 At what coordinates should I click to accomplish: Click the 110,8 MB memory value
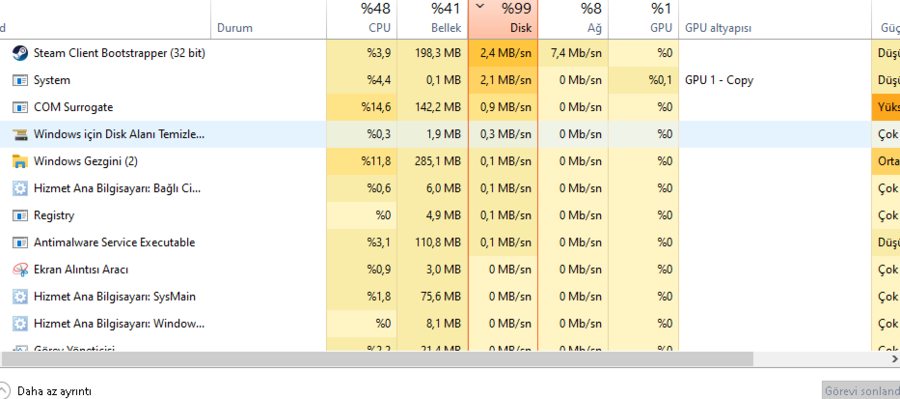(437, 243)
